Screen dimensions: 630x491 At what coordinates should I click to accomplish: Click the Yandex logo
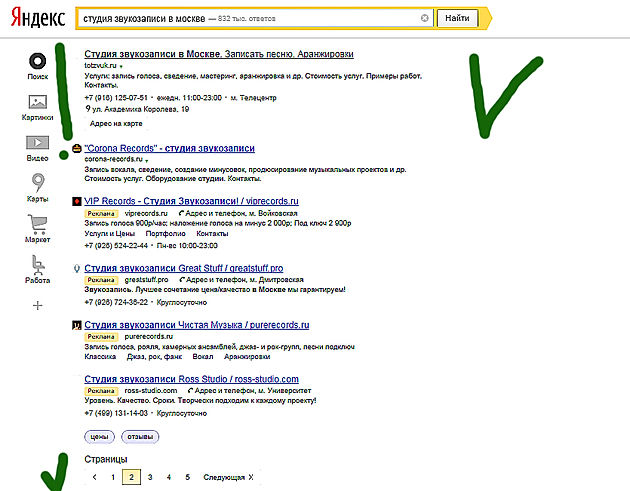[38, 18]
